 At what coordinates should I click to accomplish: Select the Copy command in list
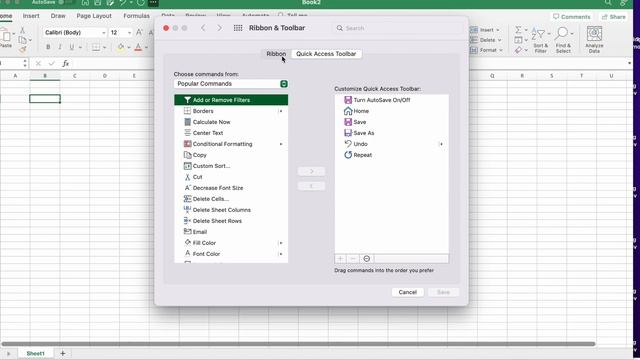[231, 155]
